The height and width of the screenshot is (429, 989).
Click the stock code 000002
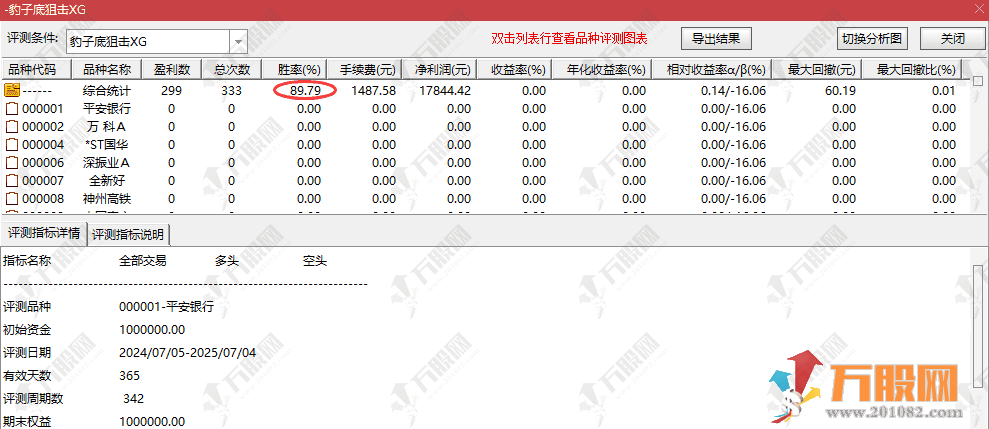pos(43,127)
